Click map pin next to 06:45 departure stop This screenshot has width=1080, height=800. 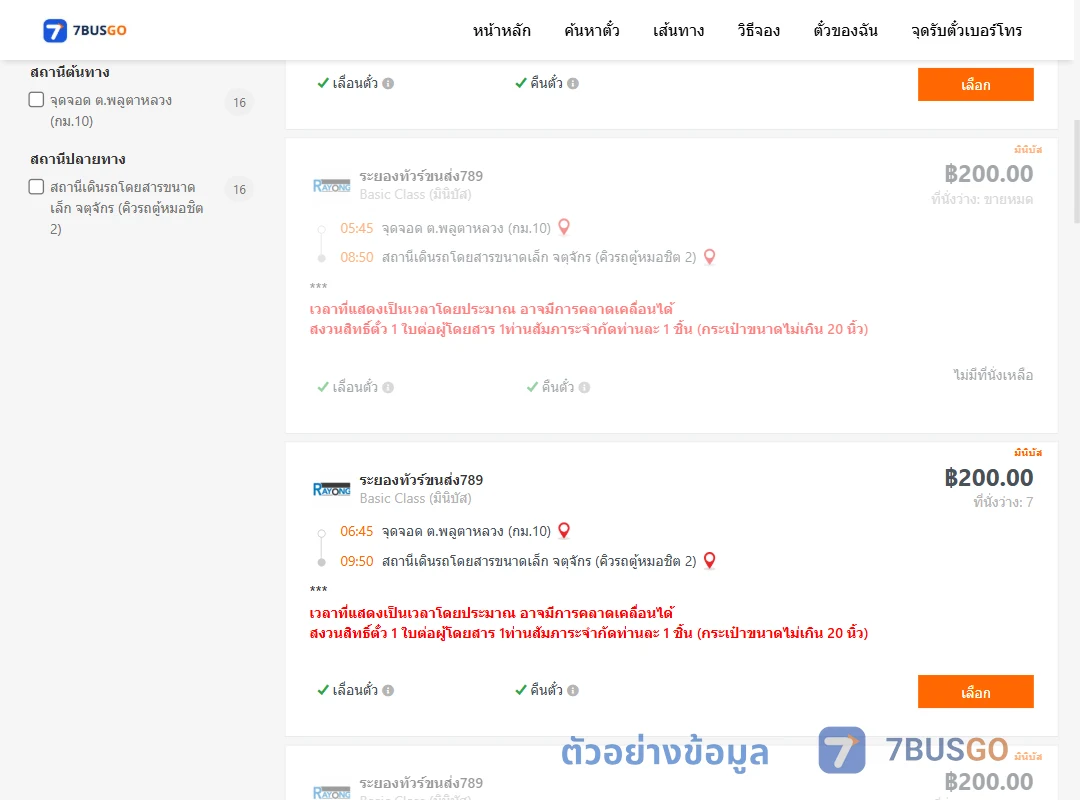click(x=564, y=531)
